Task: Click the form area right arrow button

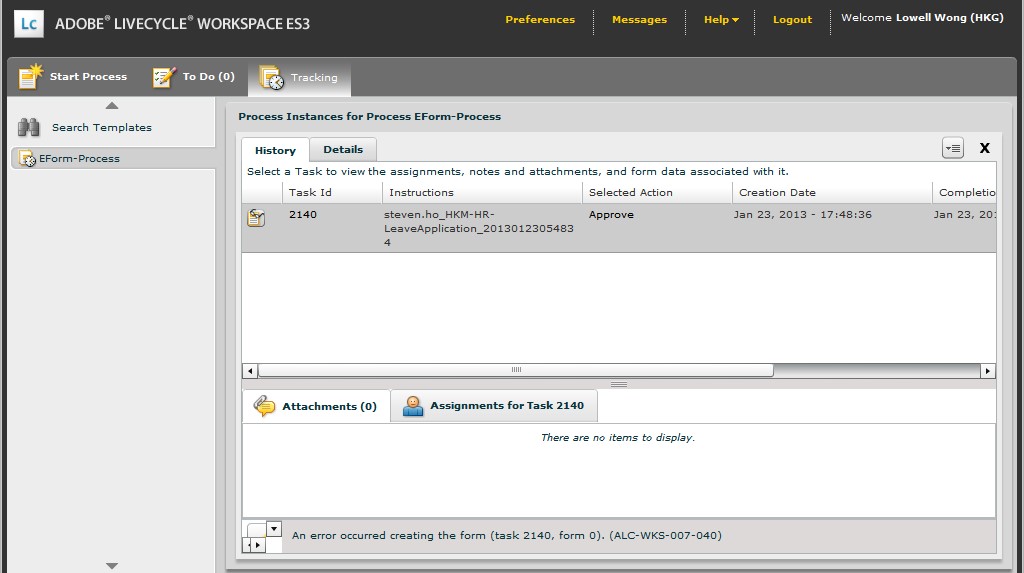Action: point(258,544)
